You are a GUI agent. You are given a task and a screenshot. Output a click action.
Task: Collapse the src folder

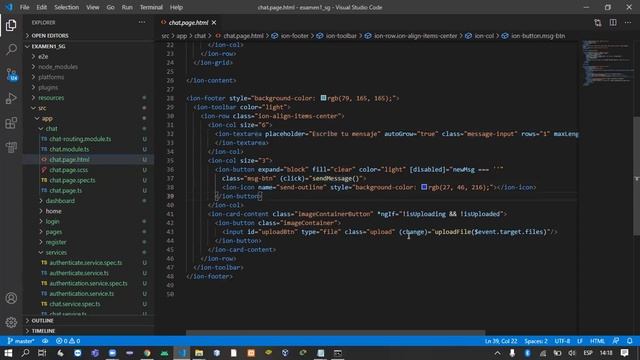(x=88, y=108)
